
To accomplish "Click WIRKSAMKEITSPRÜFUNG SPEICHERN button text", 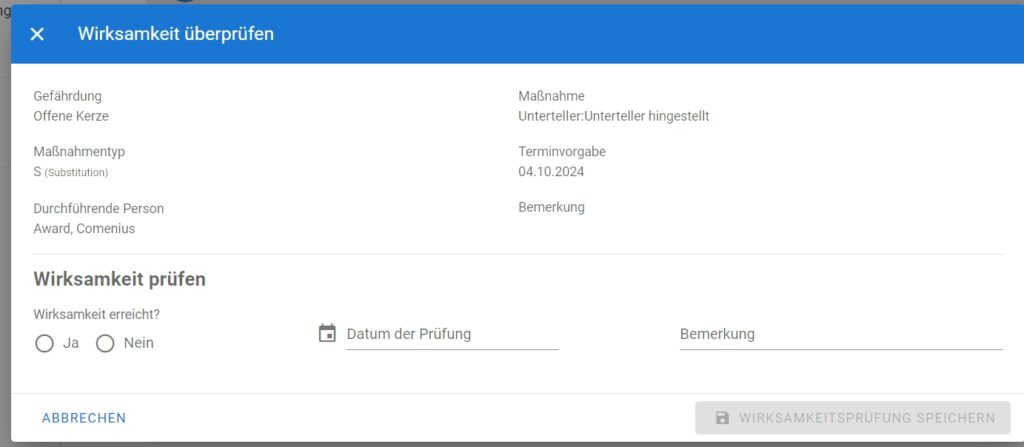I will pyautogui.click(x=866, y=418).
